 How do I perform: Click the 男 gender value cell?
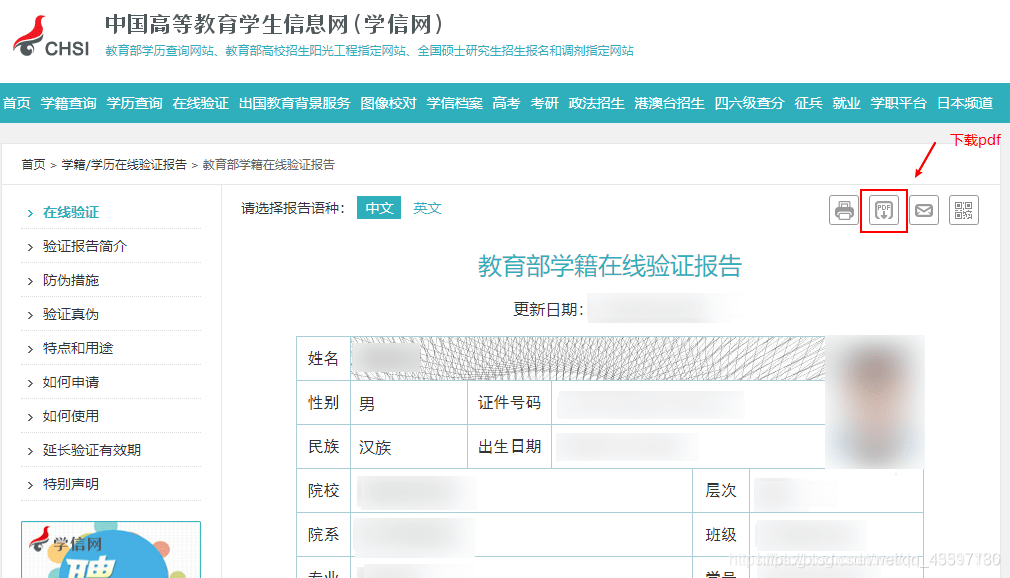(409, 403)
